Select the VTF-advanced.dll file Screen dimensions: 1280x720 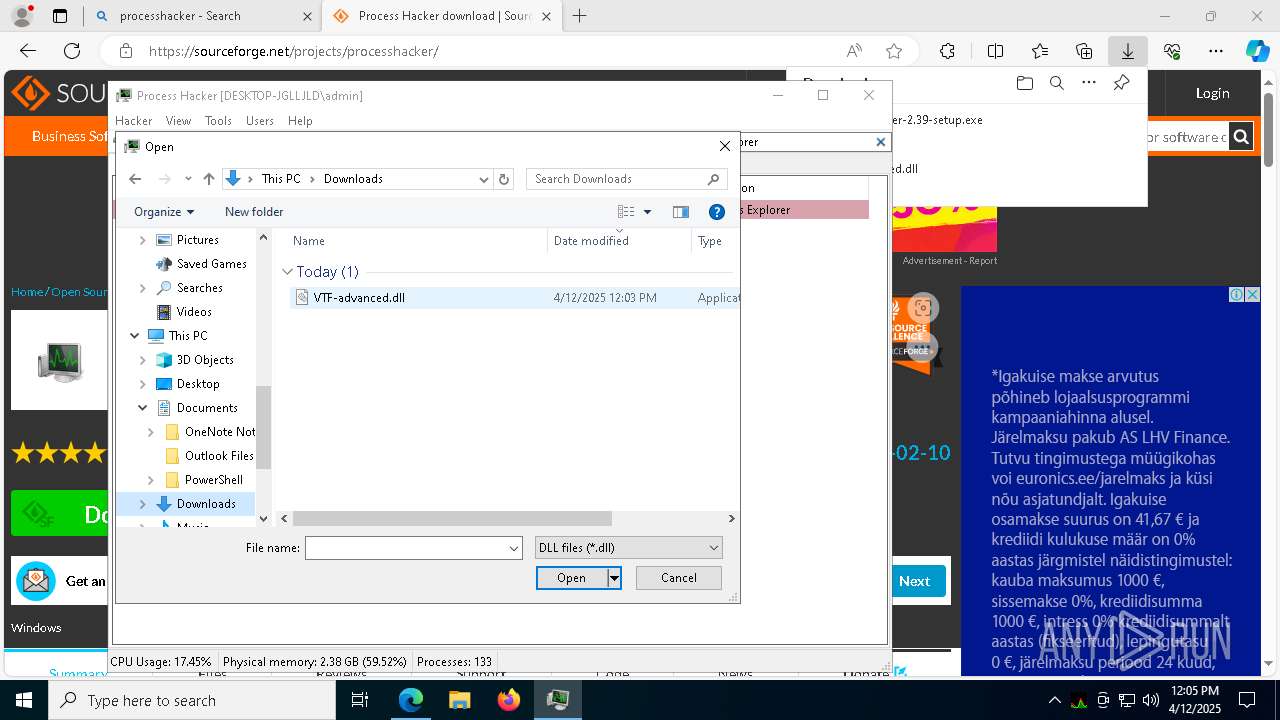coord(516,298)
